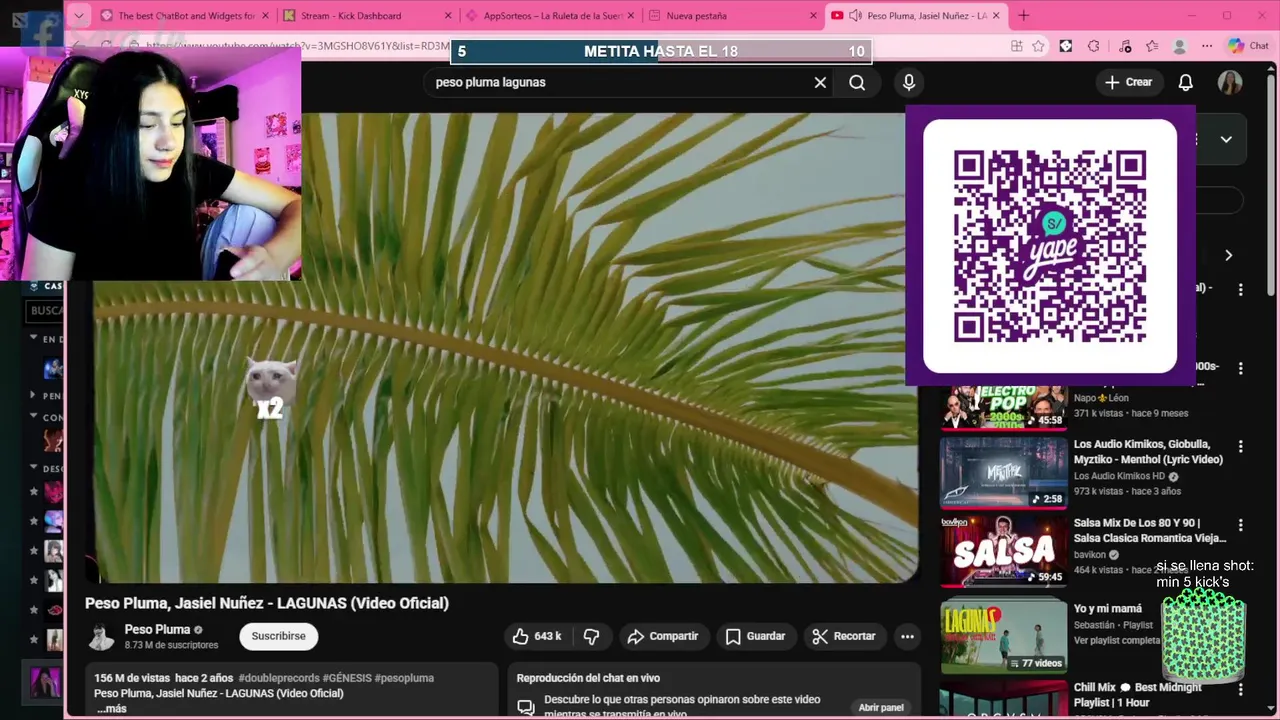
Task: Open a new browser tab
Action: (x=1023, y=15)
